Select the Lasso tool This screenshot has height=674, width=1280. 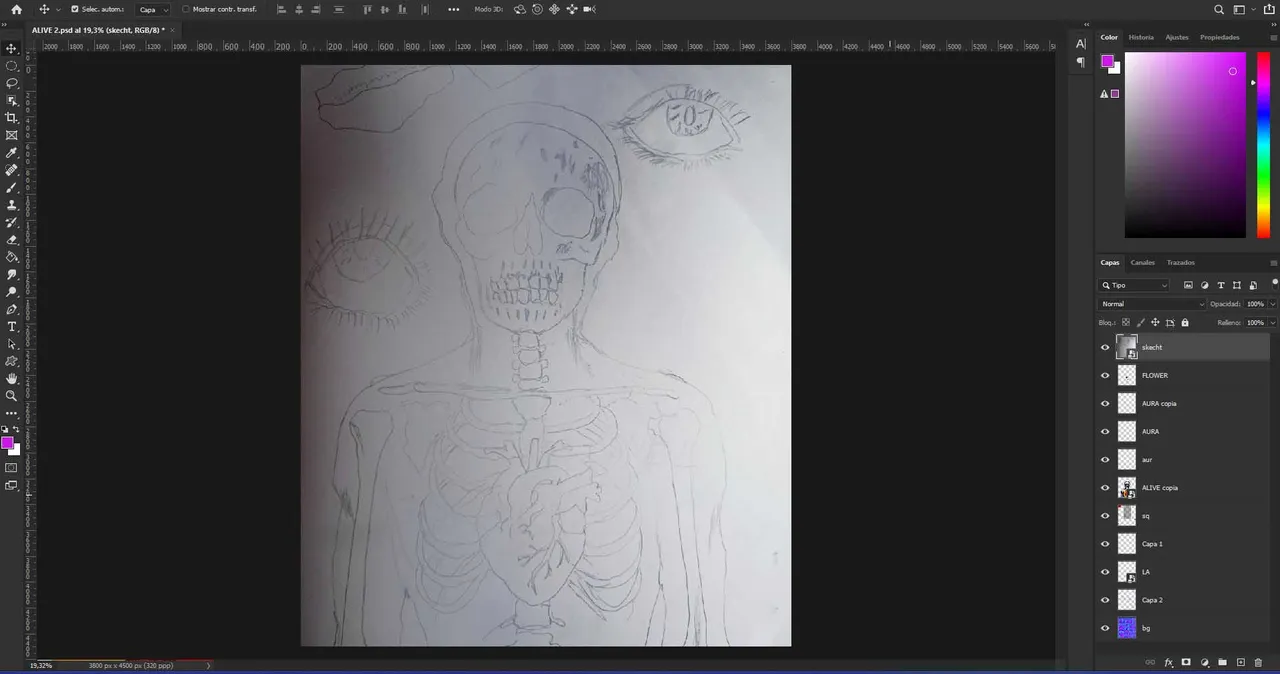click(12, 83)
